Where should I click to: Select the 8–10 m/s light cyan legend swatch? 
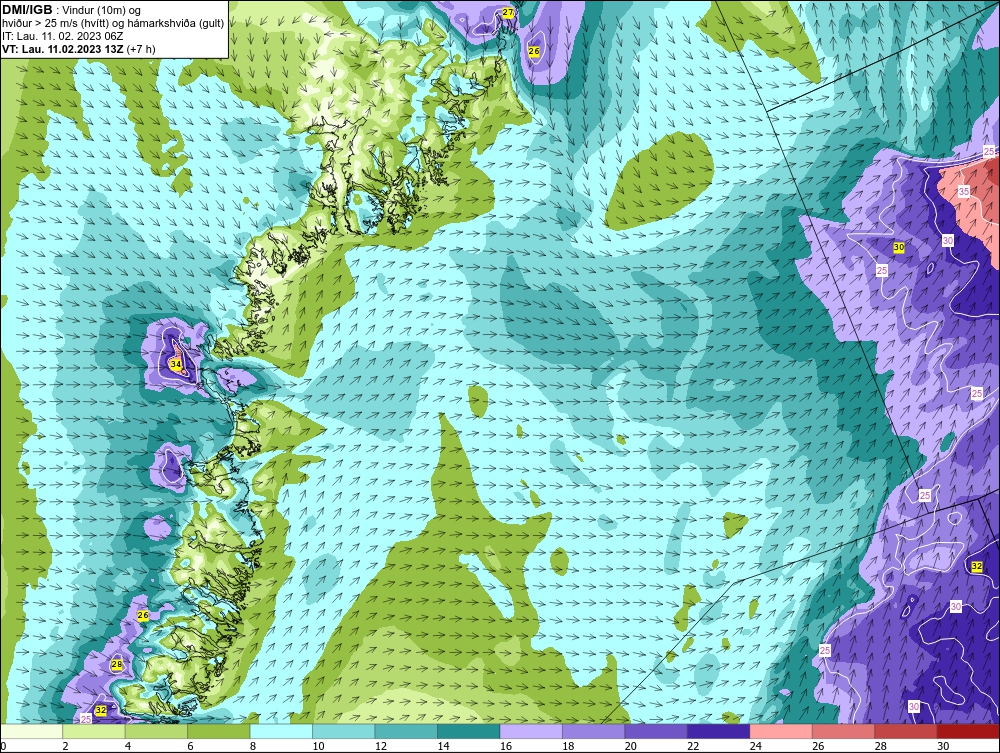[281, 731]
